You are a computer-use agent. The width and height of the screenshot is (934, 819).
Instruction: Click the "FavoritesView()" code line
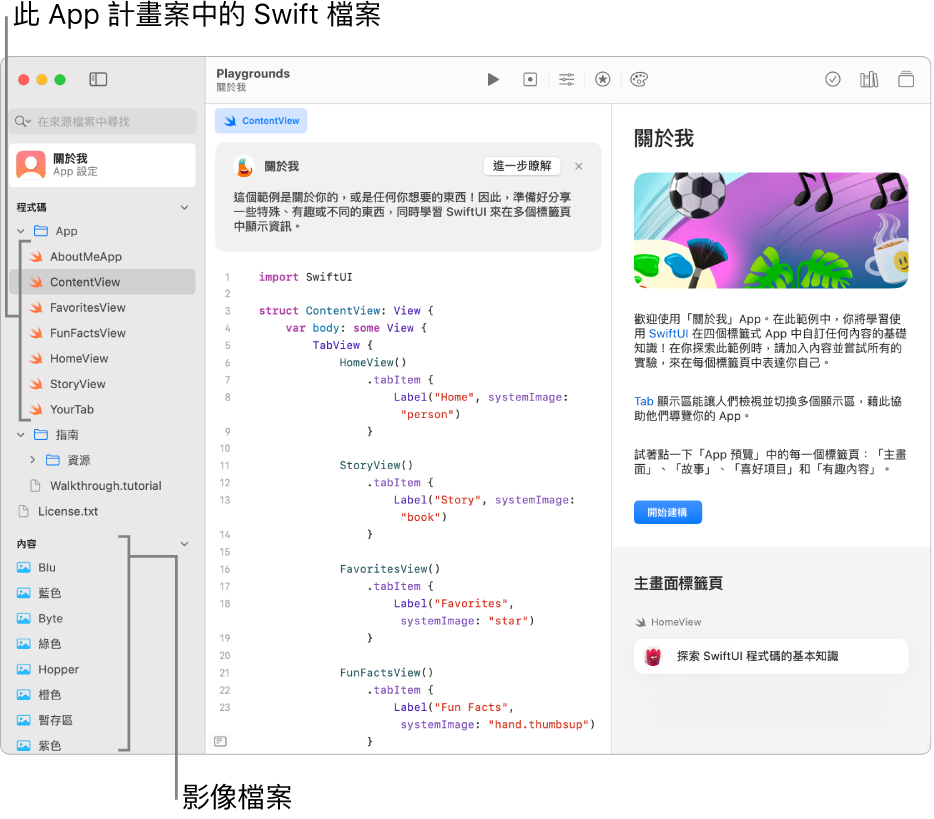[390, 569]
